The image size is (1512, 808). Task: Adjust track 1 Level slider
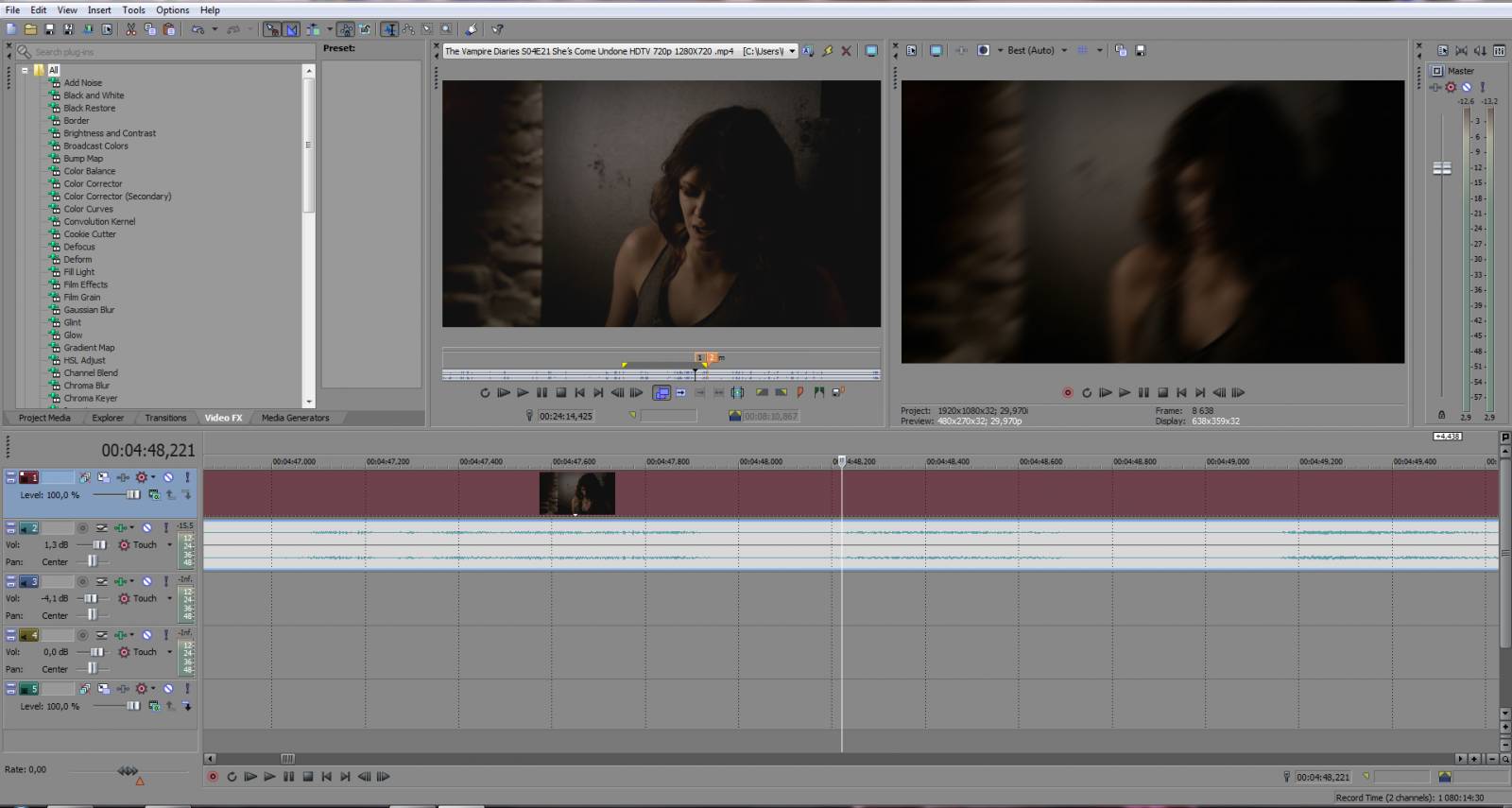(x=131, y=494)
